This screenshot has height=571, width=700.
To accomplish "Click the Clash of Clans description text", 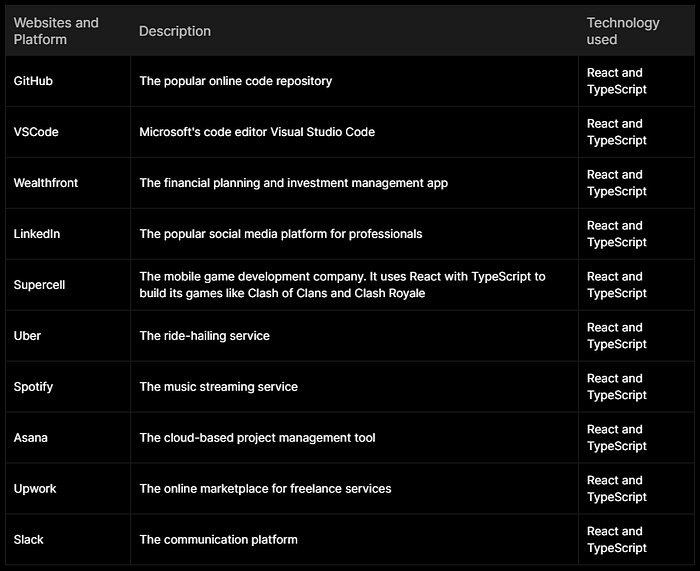I will click(x=342, y=285).
